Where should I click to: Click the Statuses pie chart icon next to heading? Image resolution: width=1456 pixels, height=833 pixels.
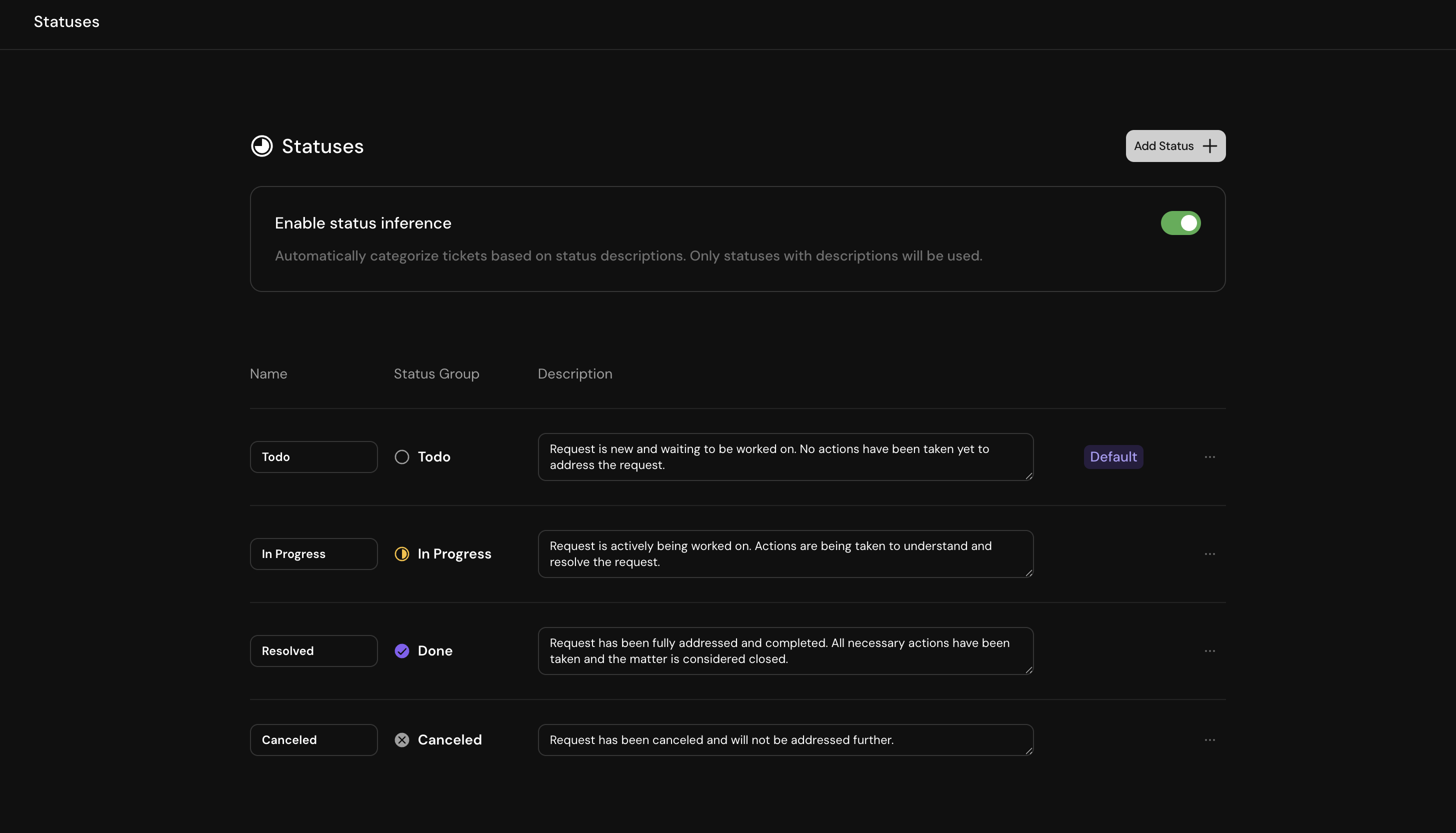coord(261,146)
